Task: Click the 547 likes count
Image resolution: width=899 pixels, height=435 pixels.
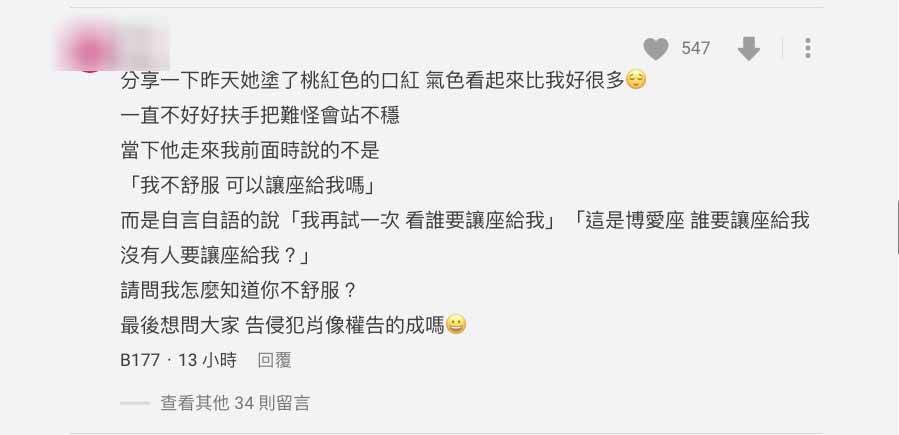Action: [695, 49]
